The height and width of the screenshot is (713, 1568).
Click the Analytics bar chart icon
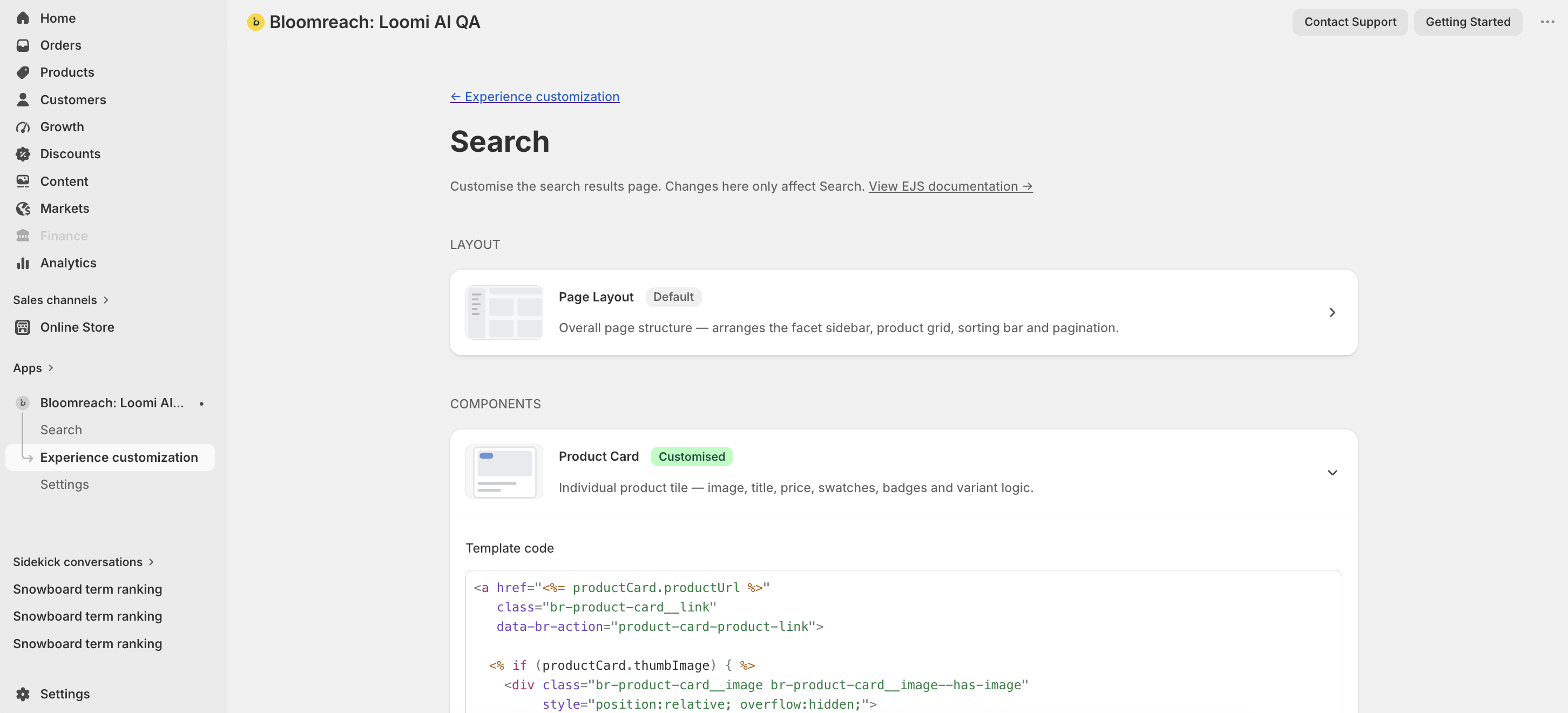pos(23,263)
